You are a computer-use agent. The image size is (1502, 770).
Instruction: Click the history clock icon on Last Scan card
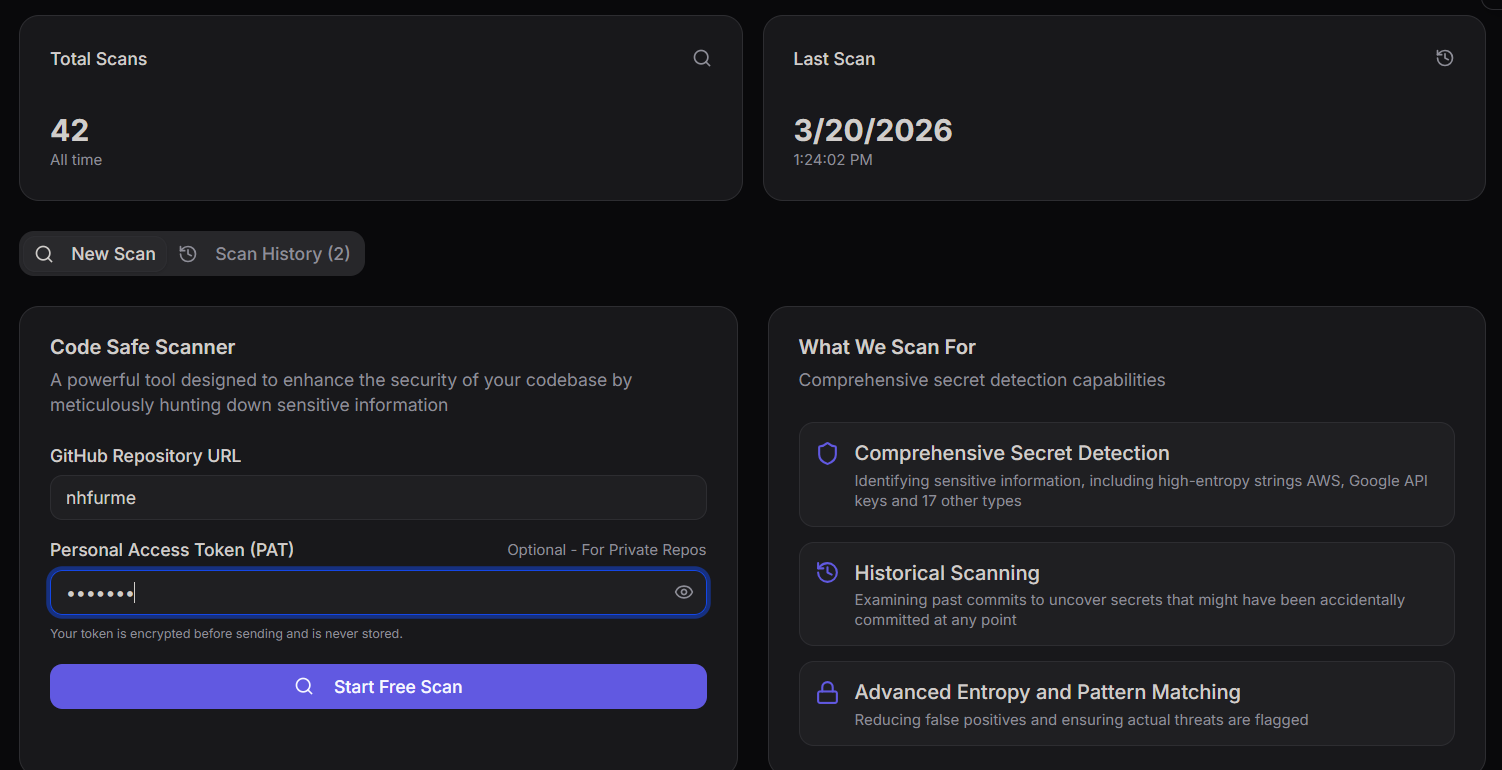click(1444, 58)
